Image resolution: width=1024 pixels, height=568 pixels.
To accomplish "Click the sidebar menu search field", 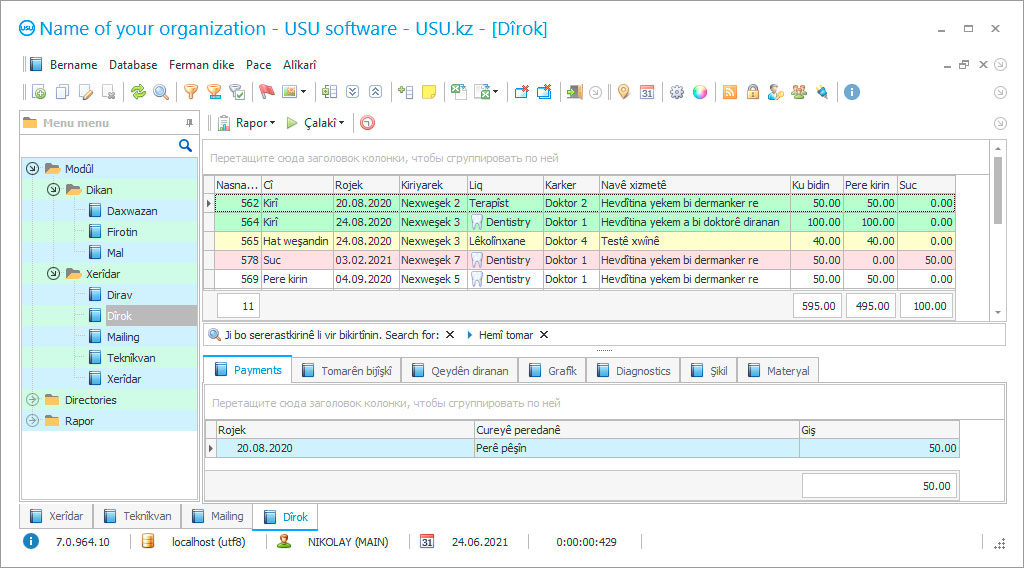I will coord(100,146).
